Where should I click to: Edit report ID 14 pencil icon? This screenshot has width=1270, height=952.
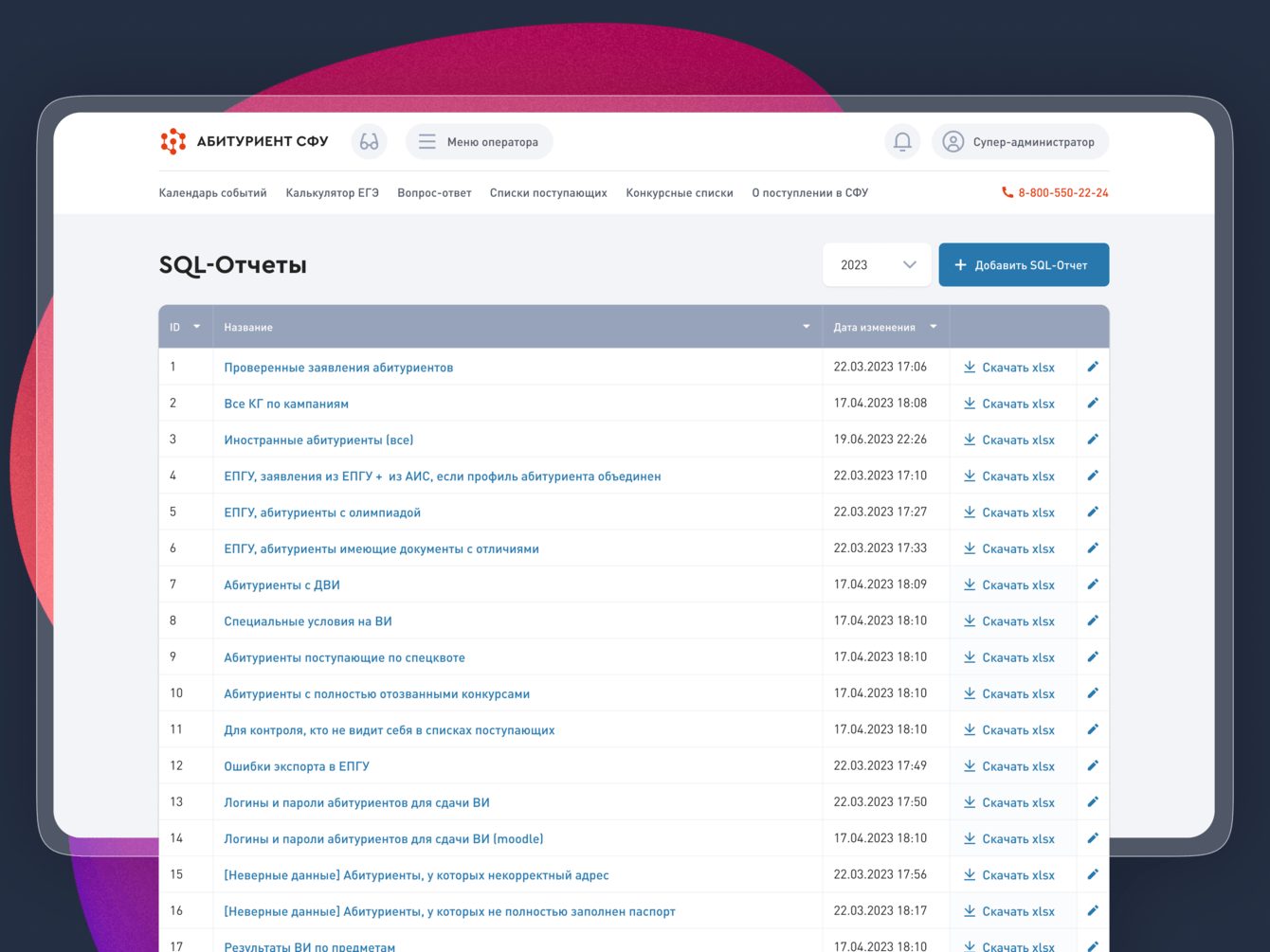click(x=1093, y=838)
